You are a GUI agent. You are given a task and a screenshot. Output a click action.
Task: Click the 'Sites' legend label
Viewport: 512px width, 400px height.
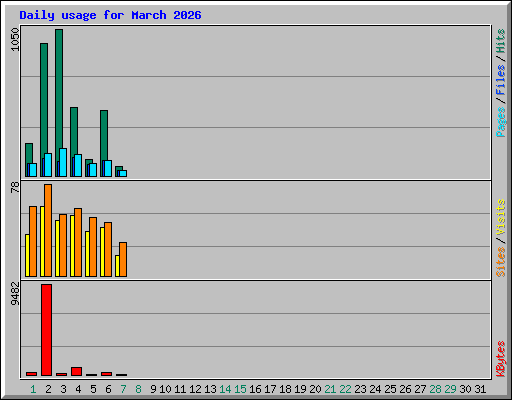coord(501,262)
